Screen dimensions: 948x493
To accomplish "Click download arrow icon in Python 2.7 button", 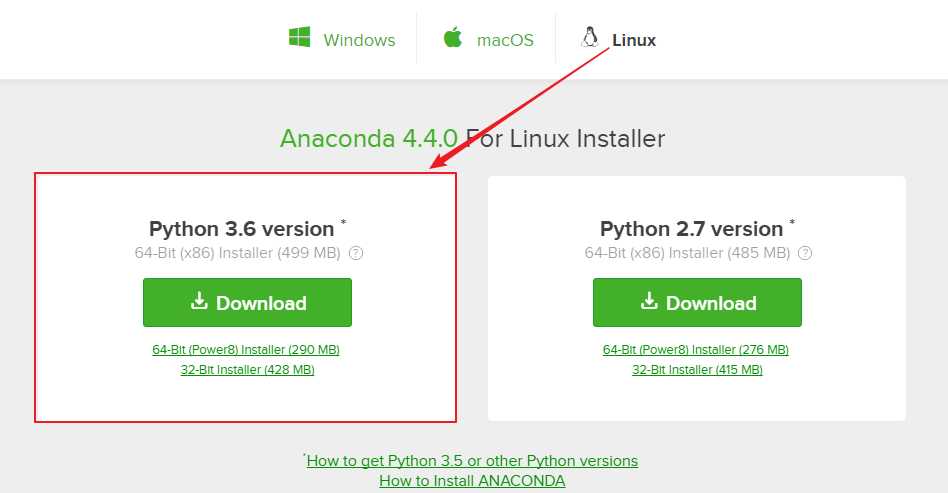I will click(x=649, y=301).
